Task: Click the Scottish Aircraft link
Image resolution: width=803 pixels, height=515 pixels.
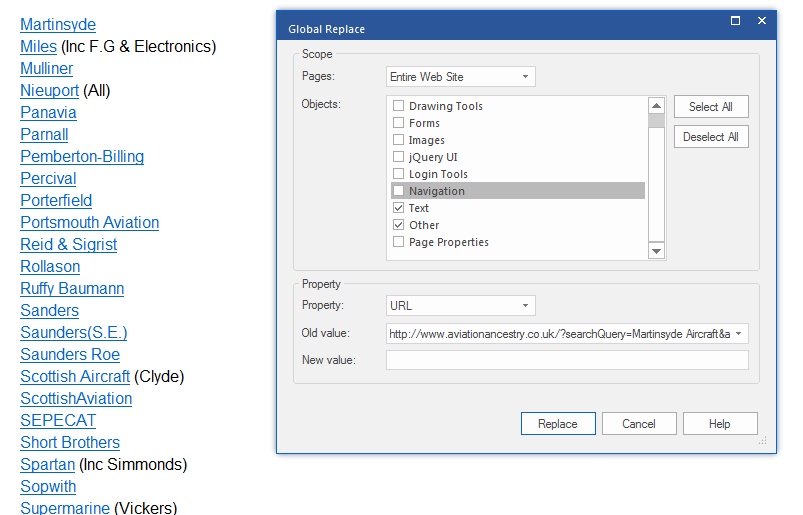Action: (x=75, y=377)
